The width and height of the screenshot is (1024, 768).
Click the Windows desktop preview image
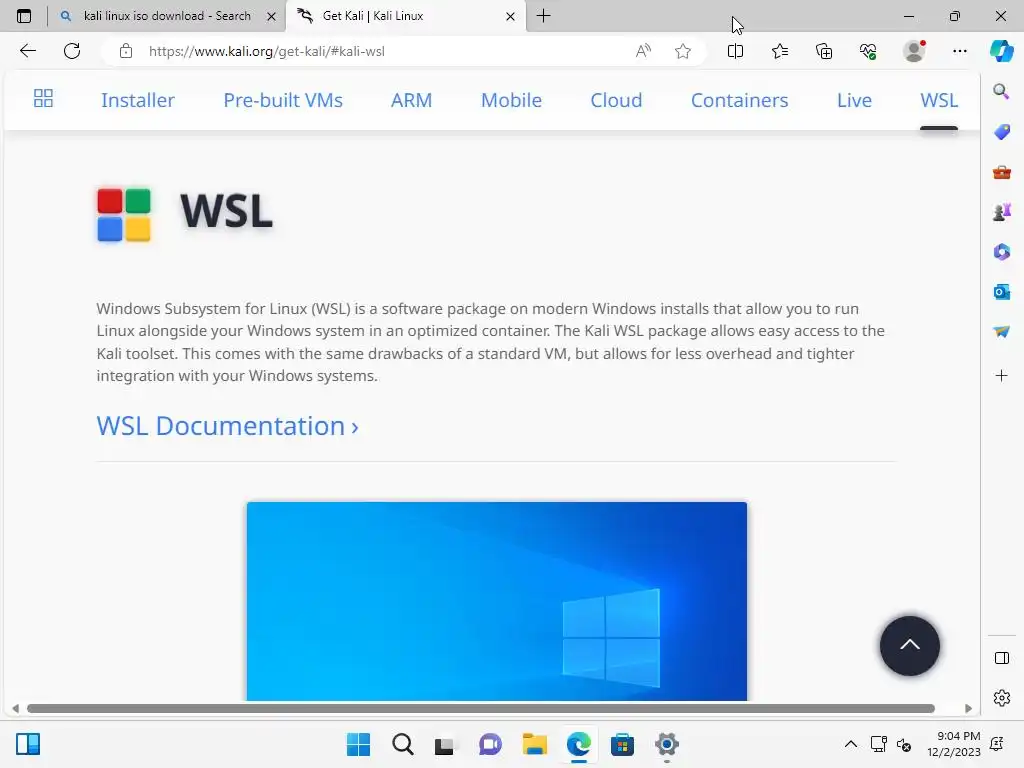click(x=496, y=601)
